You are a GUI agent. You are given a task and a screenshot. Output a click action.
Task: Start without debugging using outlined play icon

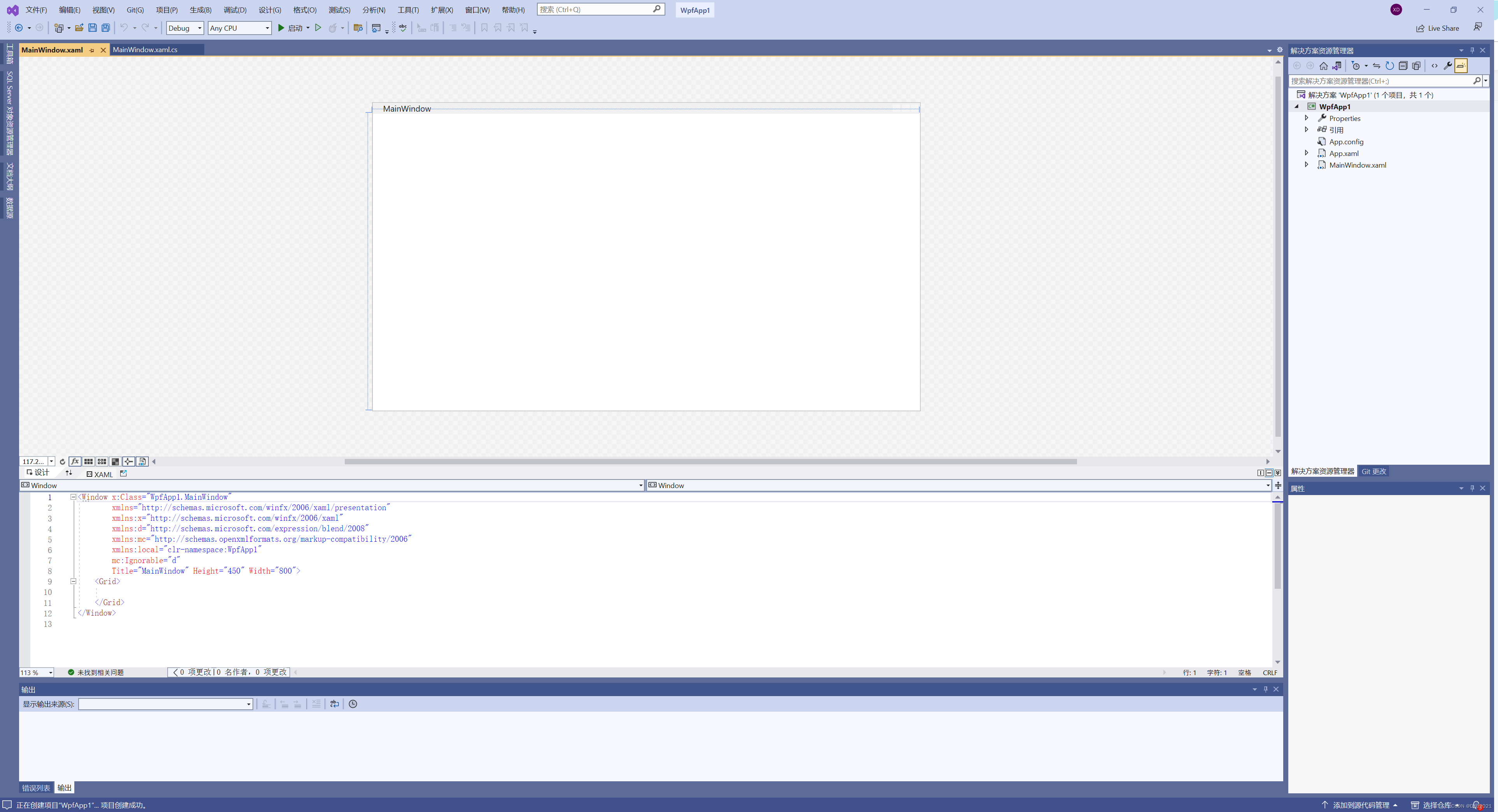pyautogui.click(x=318, y=28)
